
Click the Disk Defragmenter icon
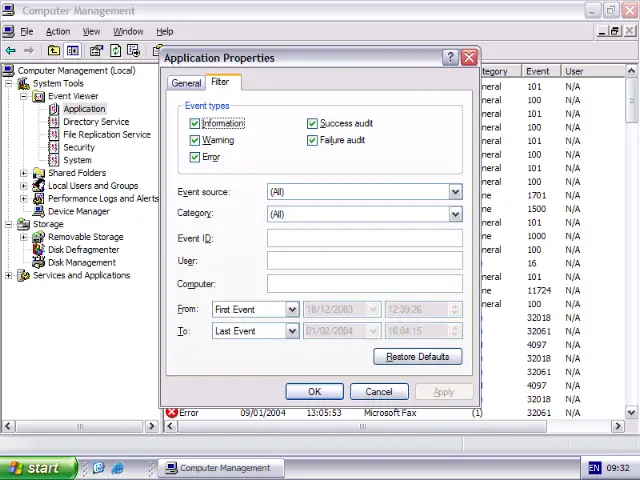tap(38, 249)
